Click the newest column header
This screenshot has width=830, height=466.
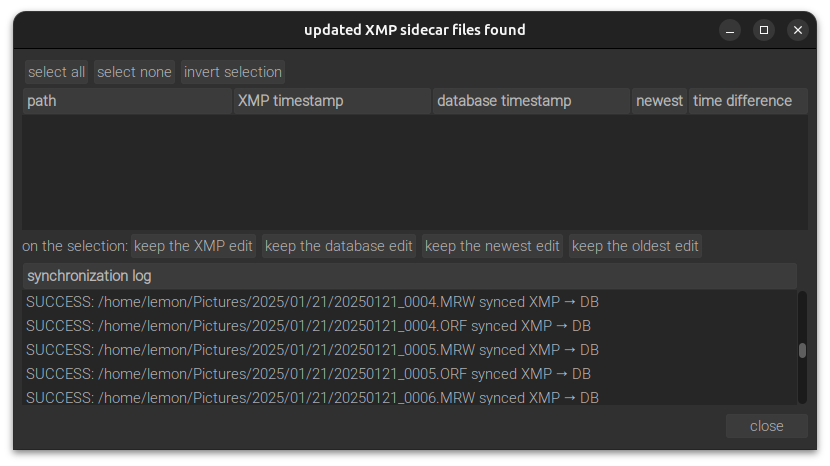[x=660, y=101]
